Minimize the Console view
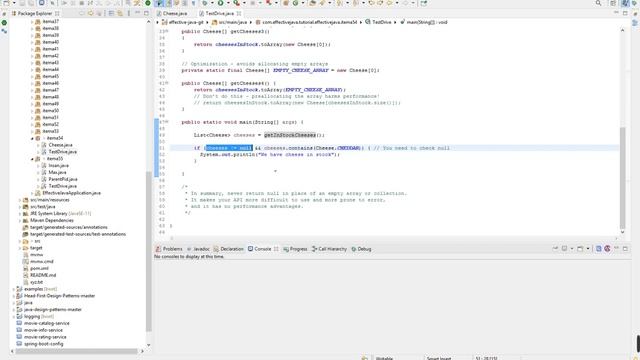 coord(616,248)
